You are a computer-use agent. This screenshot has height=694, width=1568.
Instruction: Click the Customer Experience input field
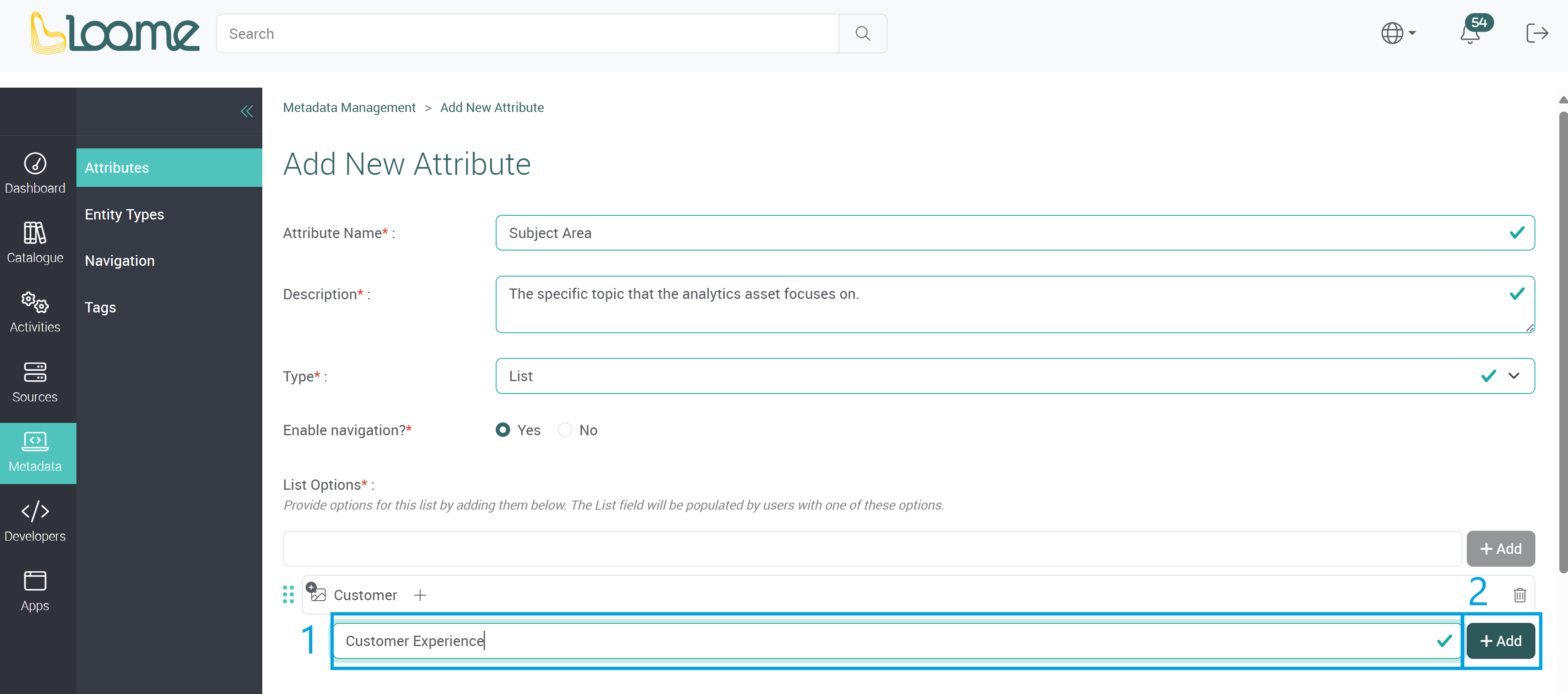tap(897, 640)
